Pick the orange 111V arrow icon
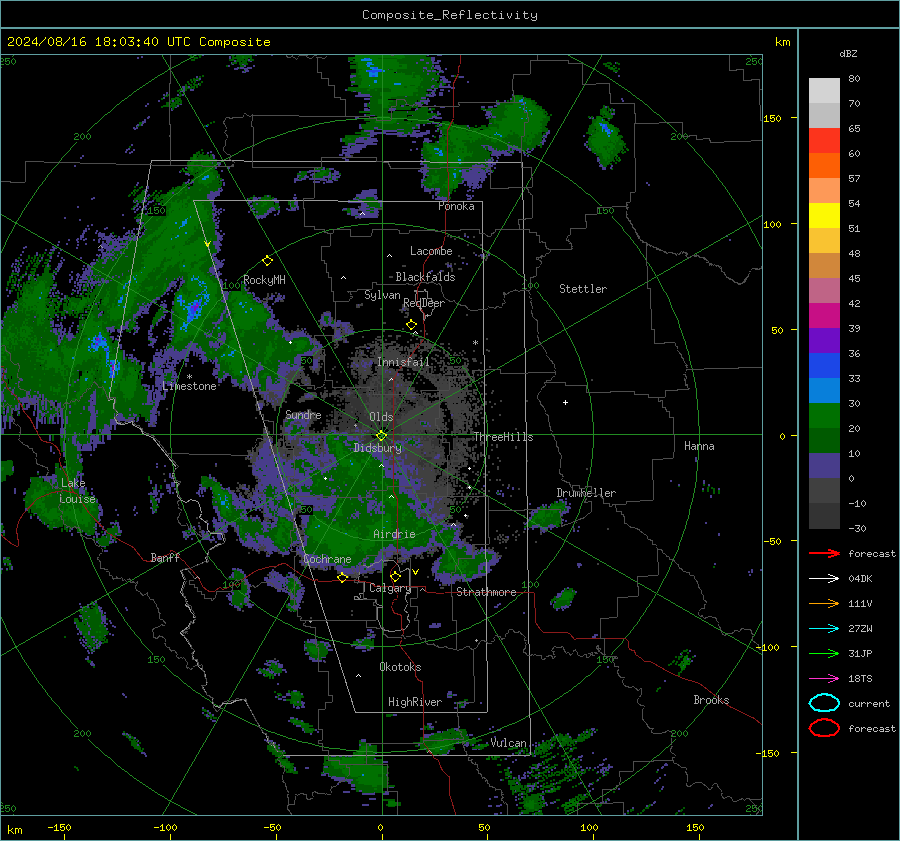 pyautogui.click(x=824, y=603)
